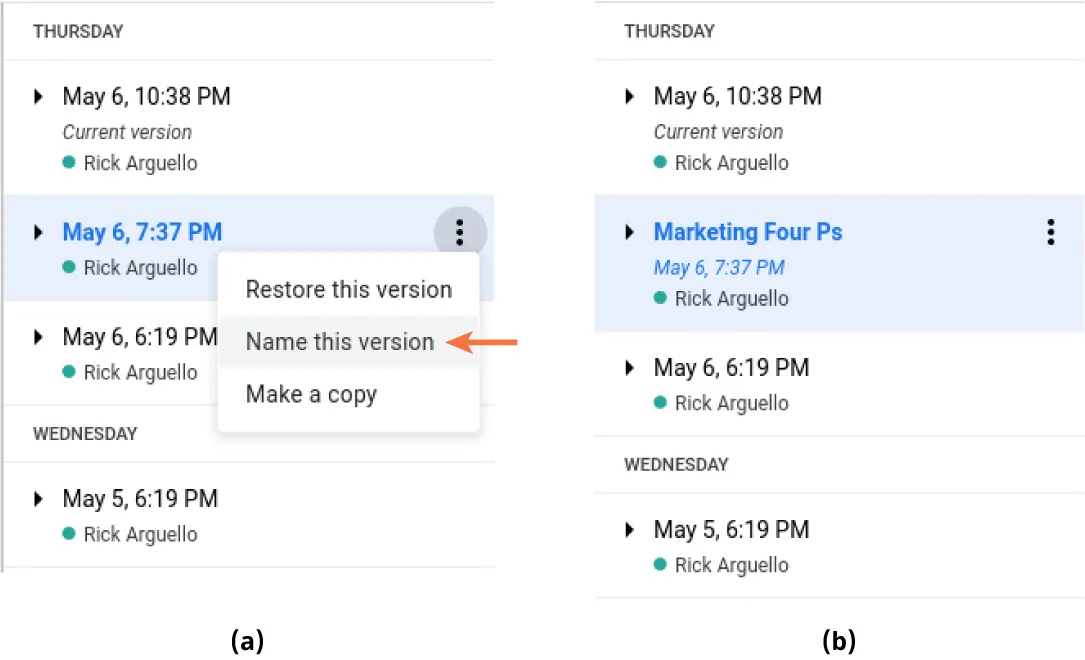The width and height of the screenshot is (1085, 660).
Task: Click Rick Arguello under Marketing Four Ps
Action: click(x=731, y=298)
